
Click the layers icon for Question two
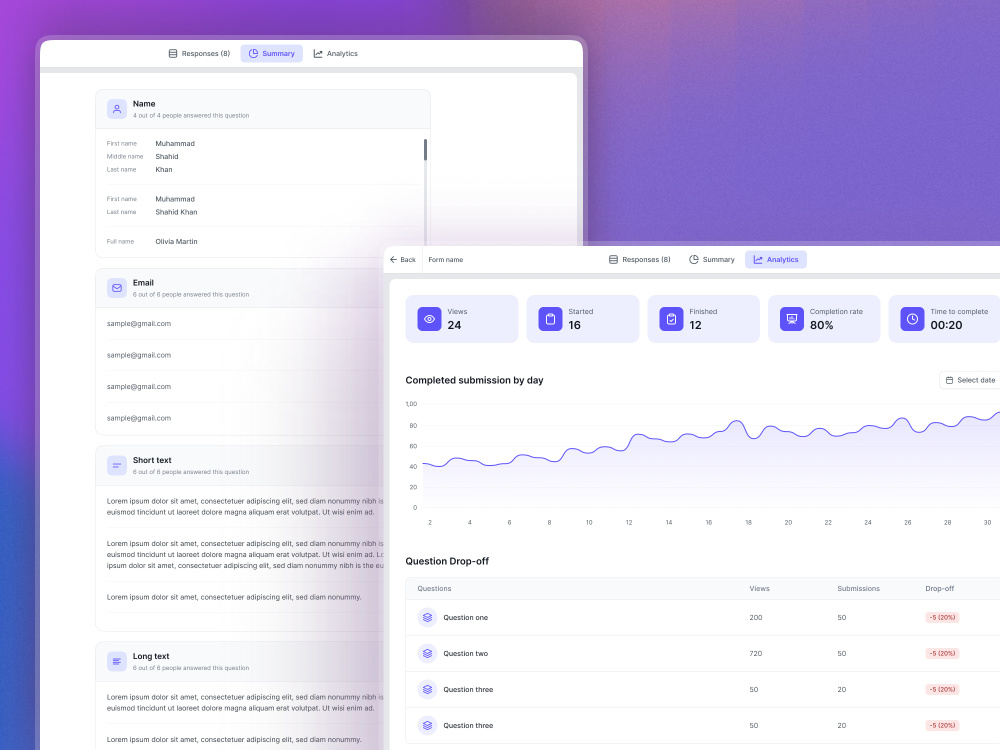click(427, 653)
